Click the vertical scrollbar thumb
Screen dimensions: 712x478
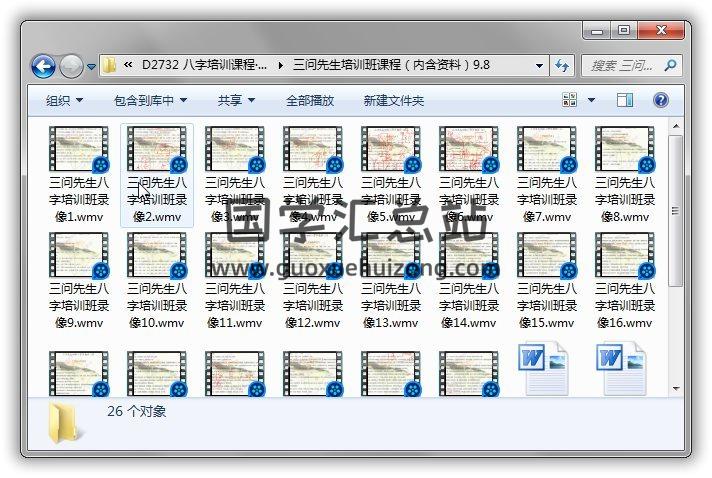[x=676, y=211]
